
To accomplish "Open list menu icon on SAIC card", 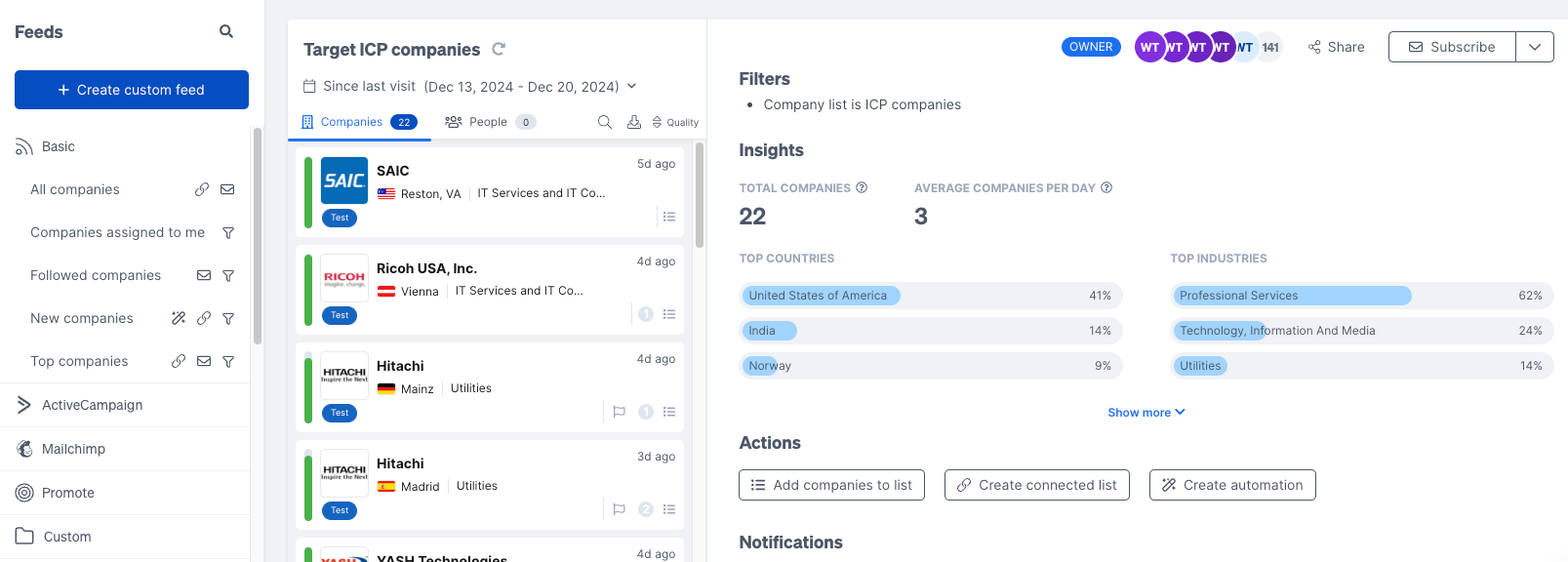I will (669, 217).
